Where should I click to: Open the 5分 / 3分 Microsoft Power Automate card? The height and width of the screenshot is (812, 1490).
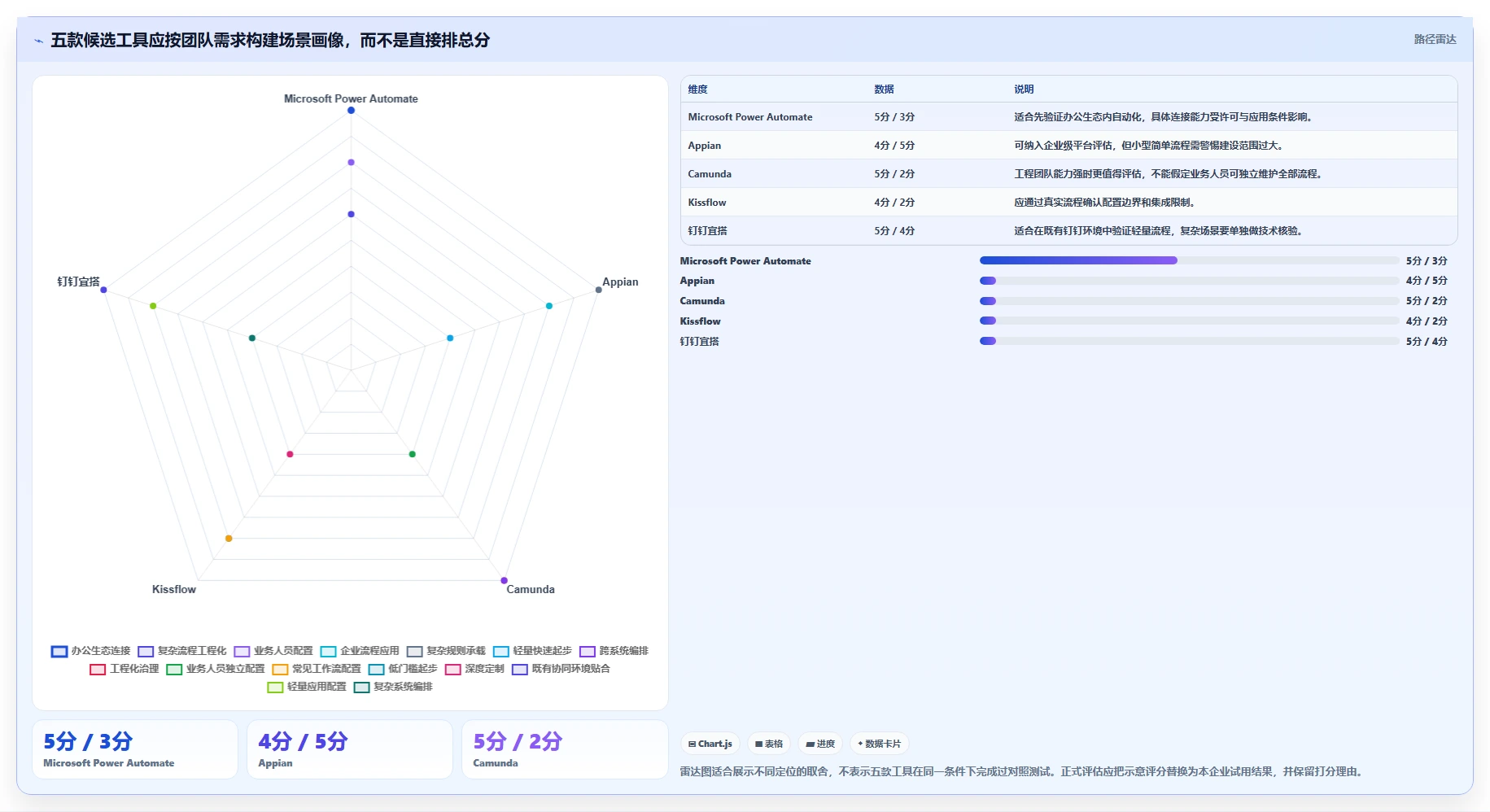[135, 749]
